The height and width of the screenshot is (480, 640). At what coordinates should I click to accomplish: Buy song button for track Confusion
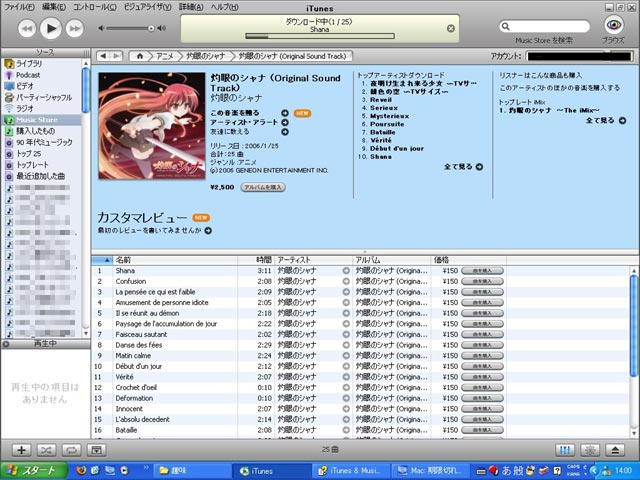click(x=482, y=281)
